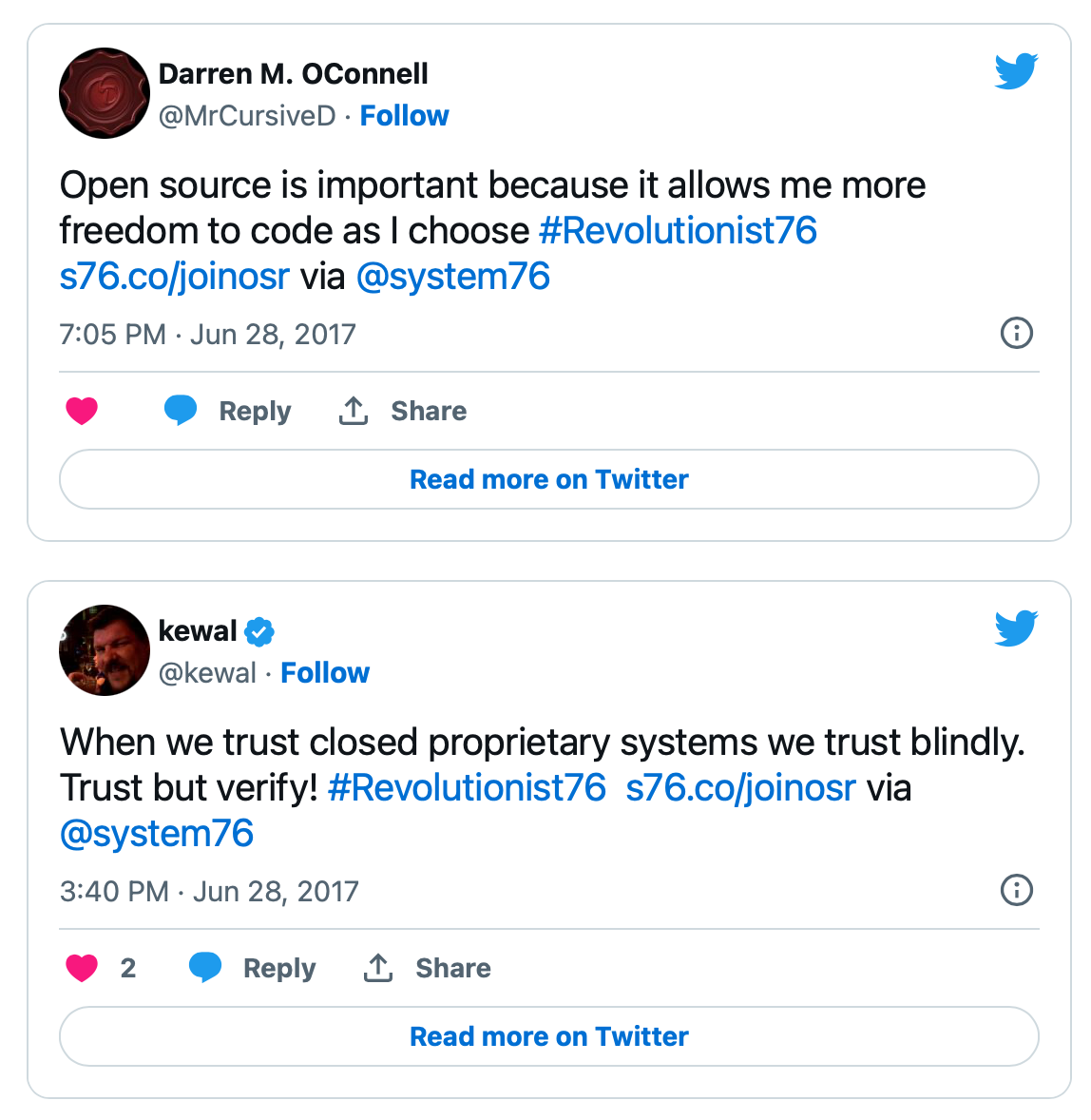Read more on Twitter for kewal's tweet
Screen dimensions: 1091x1120
(x=549, y=1036)
